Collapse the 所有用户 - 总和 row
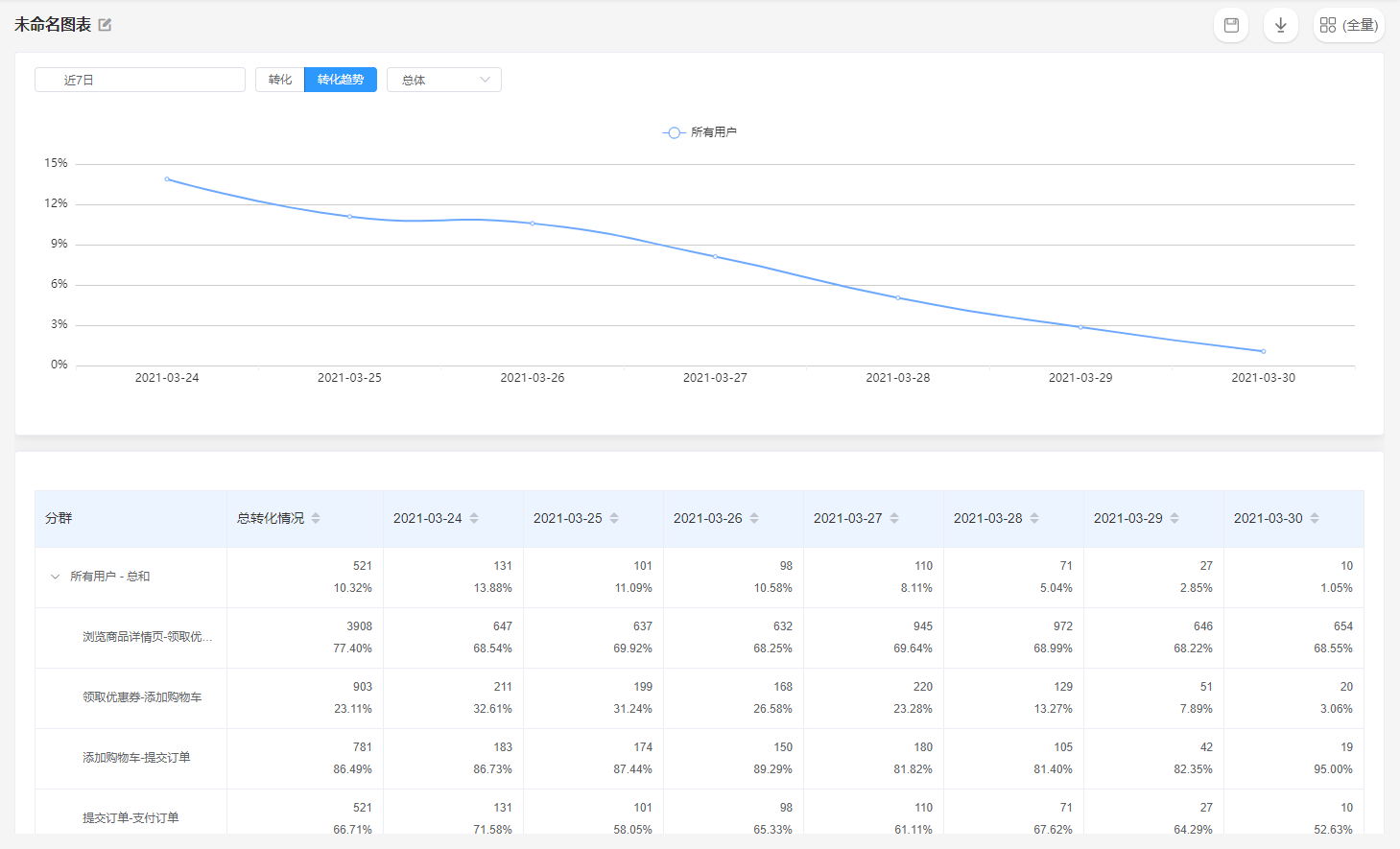Viewport: 1400px width, 849px height. point(55,577)
